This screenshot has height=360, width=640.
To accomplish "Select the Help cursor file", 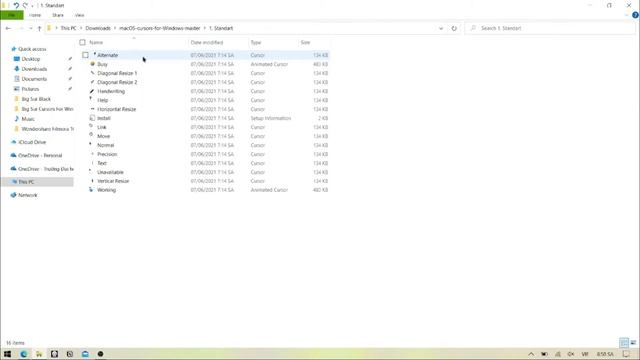I will tap(102, 100).
